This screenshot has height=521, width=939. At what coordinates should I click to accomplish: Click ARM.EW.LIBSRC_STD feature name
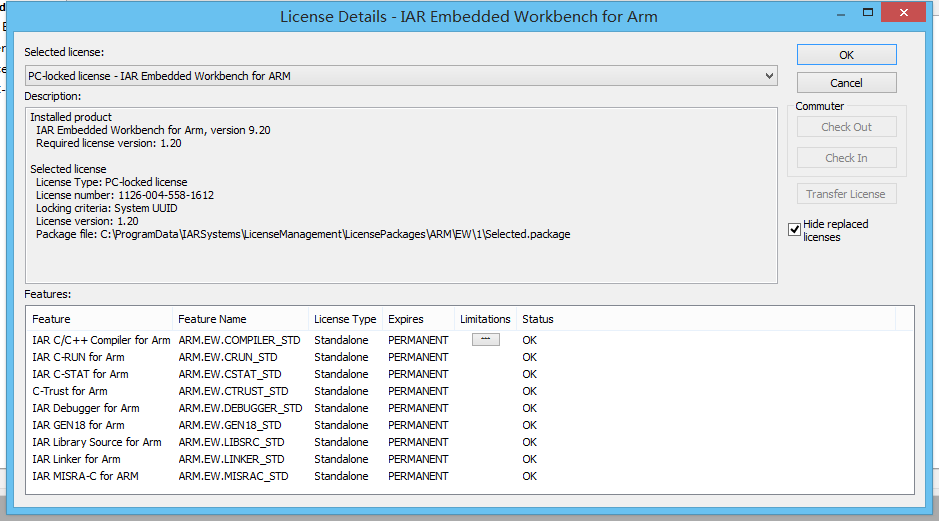[x=232, y=442]
